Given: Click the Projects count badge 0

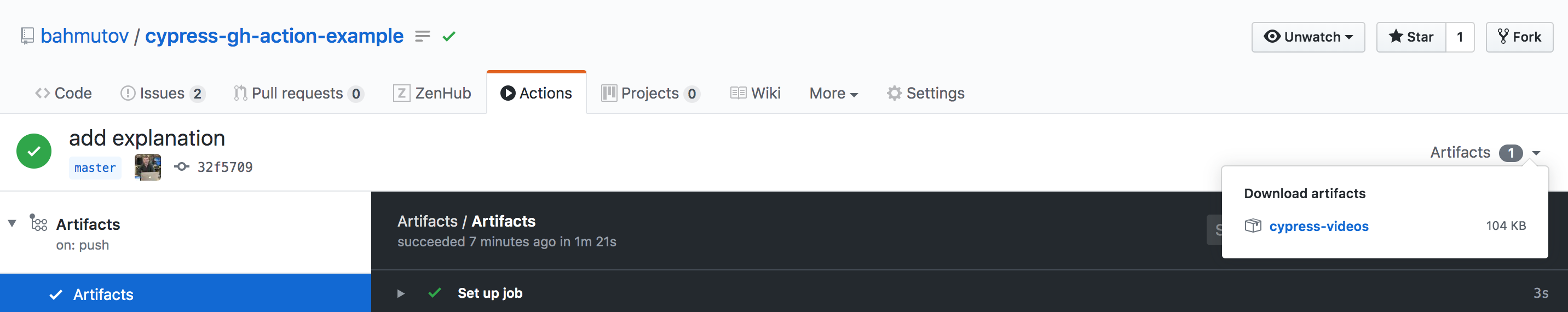Looking at the screenshot, I should tap(692, 94).
